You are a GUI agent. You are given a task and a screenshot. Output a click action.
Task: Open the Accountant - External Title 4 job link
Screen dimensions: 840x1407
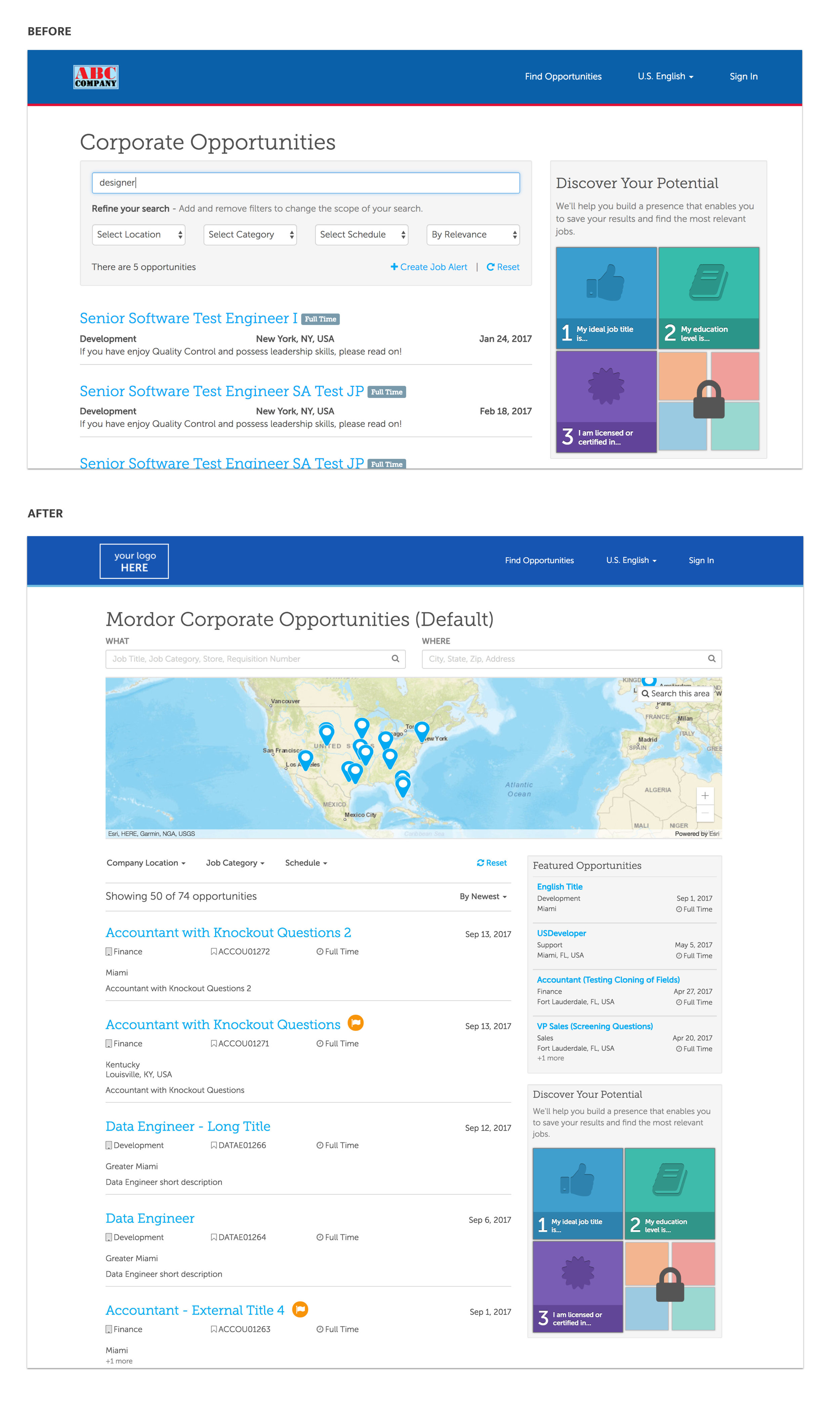point(195,1310)
